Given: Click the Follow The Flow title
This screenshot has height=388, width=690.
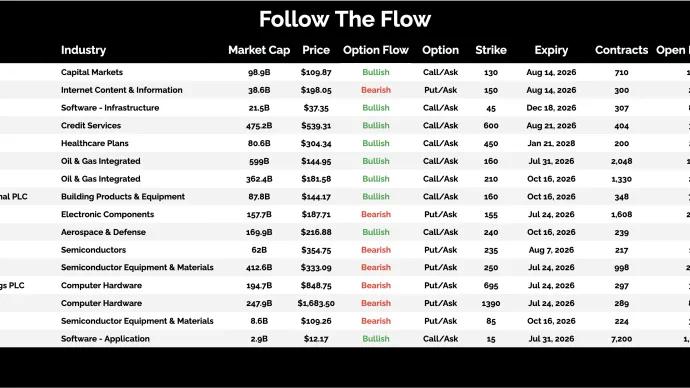Looking at the screenshot, I should (x=345, y=19).
